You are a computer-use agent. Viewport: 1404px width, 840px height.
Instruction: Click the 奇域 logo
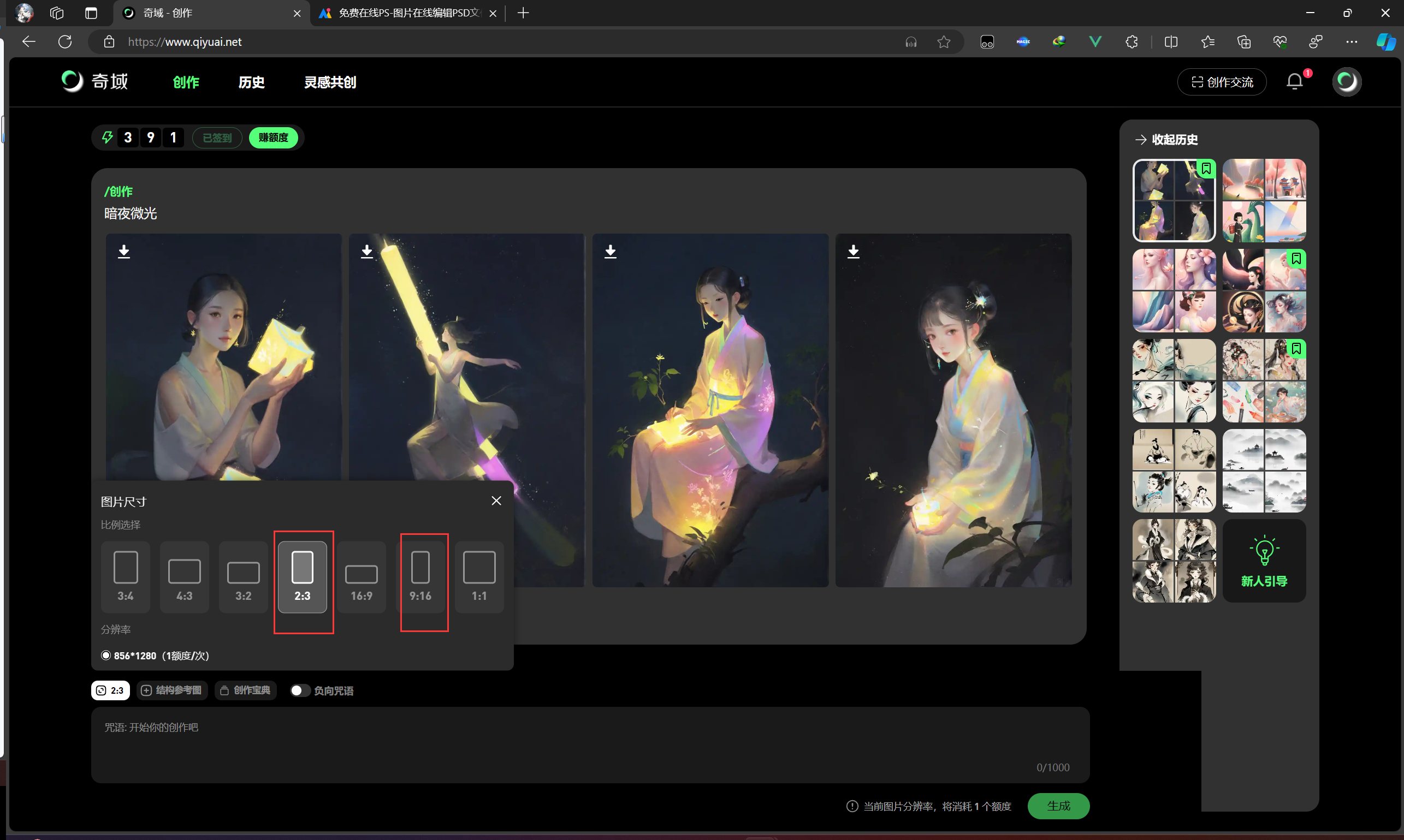pos(95,81)
